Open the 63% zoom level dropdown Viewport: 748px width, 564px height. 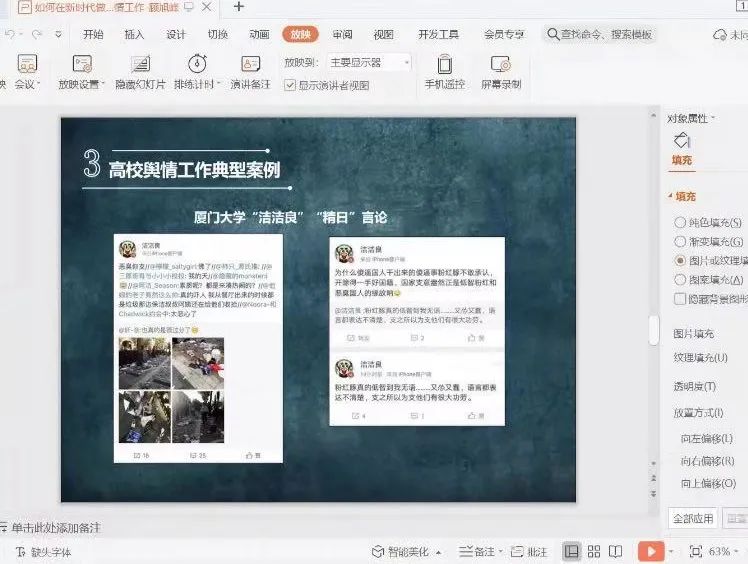[723, 552]
